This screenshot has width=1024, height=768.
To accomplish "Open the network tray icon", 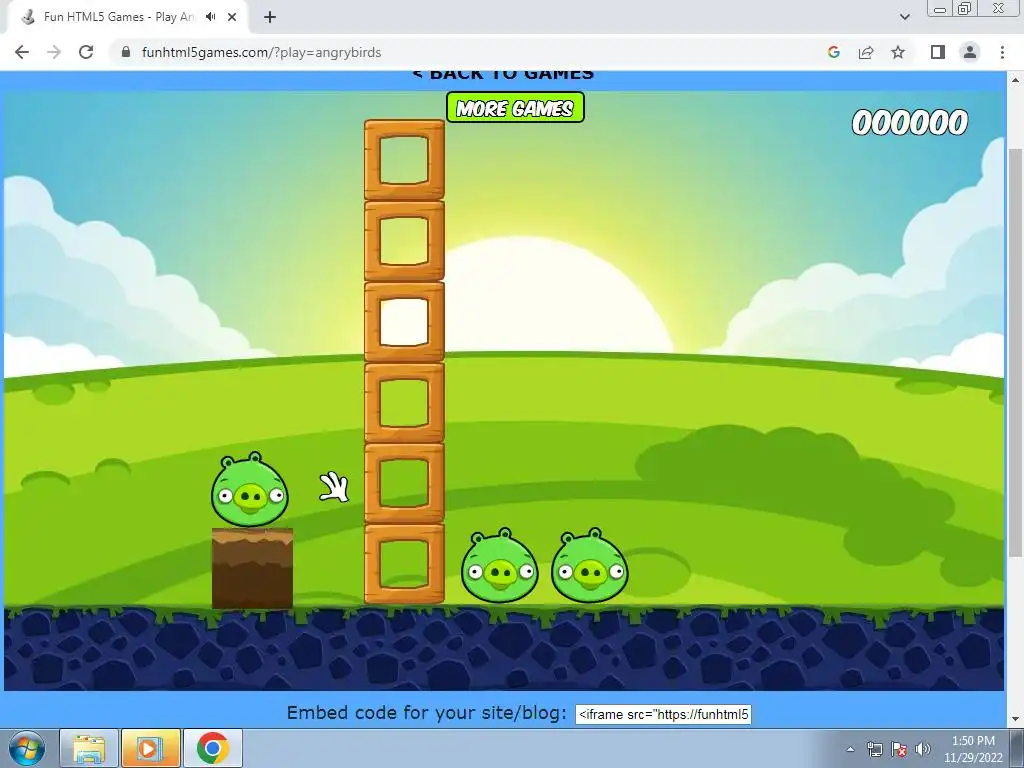I will coord(874,749).
